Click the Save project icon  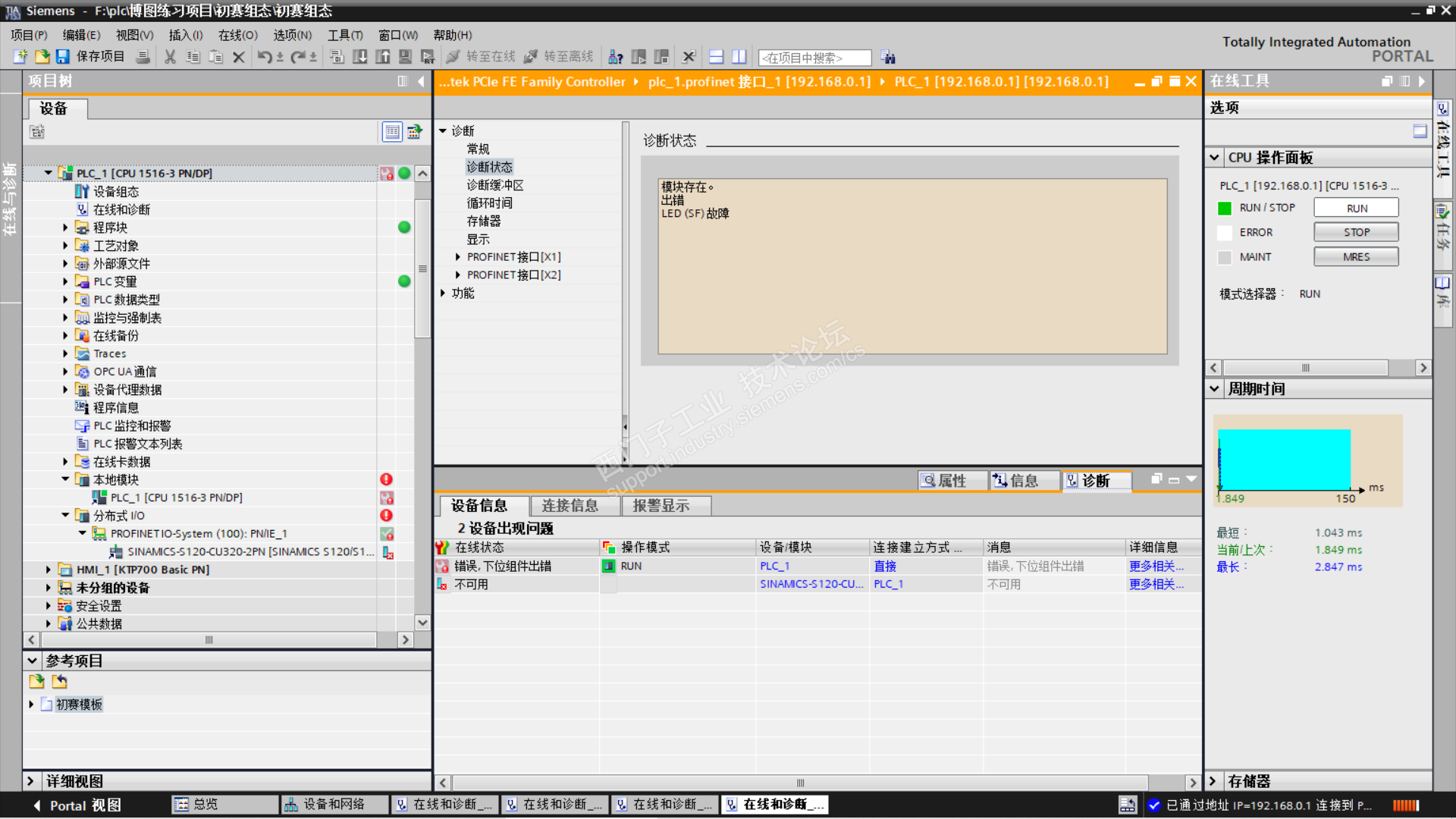[x=63, y=57]
